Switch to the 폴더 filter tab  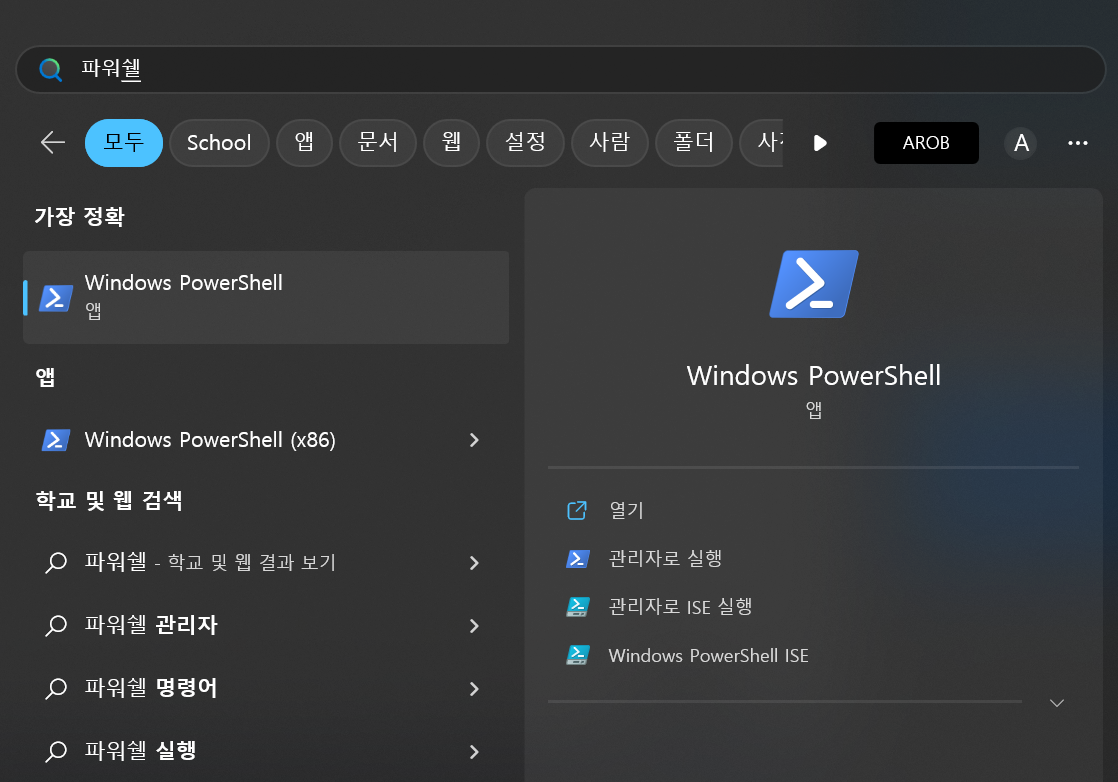pyautogui.click(x=694, y=143)
